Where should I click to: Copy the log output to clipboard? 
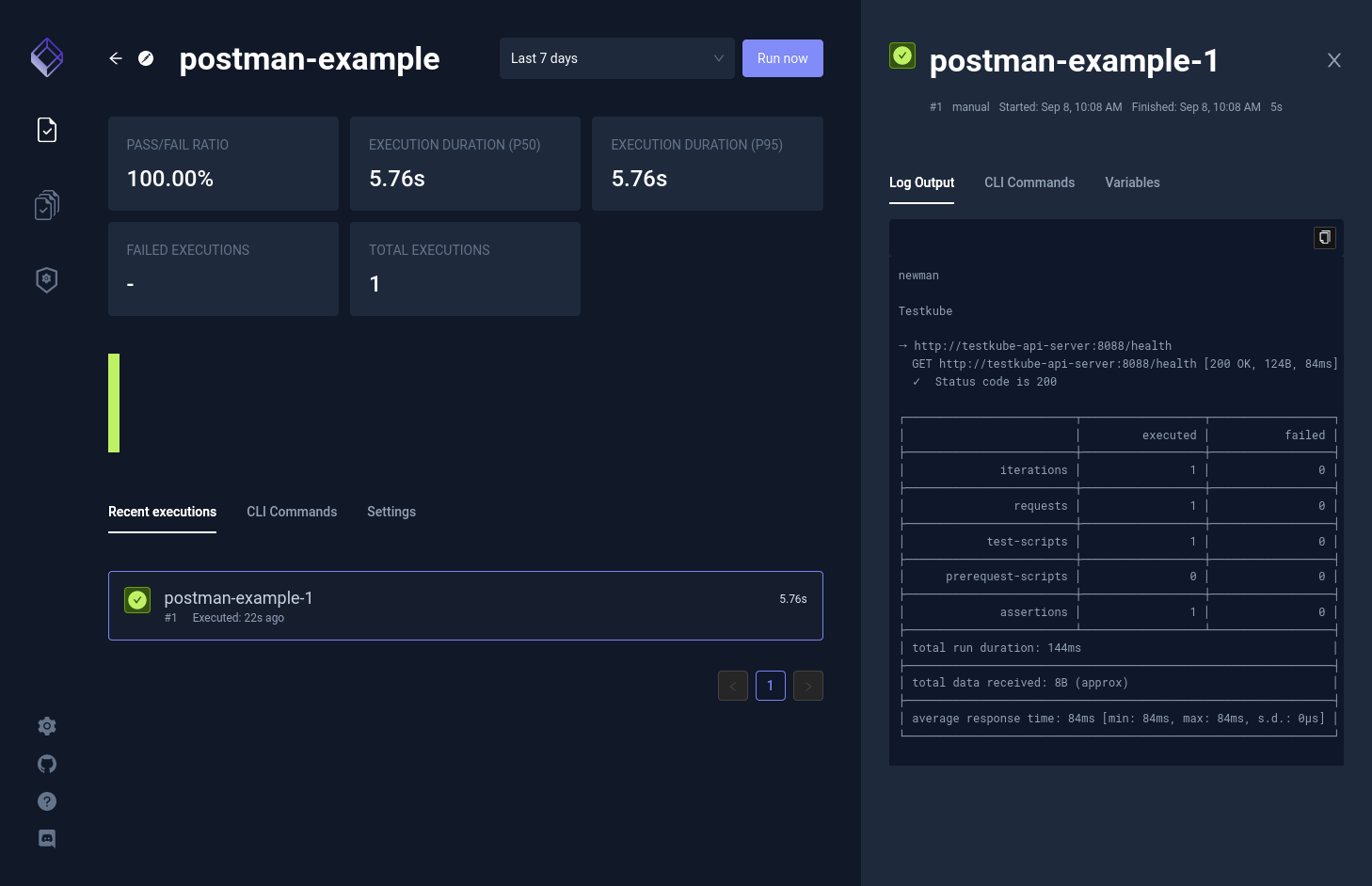click(1324, 238)
